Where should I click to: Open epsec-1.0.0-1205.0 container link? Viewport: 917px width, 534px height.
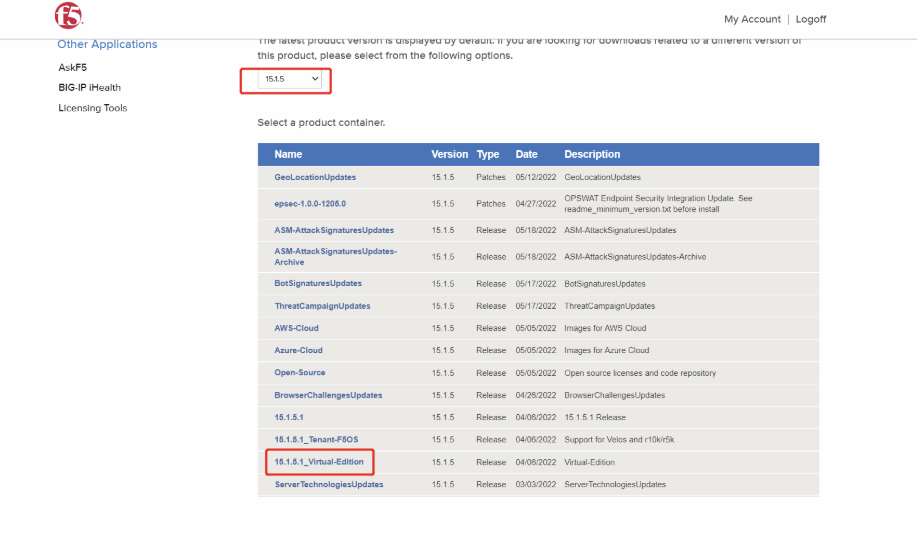(310, 203)
